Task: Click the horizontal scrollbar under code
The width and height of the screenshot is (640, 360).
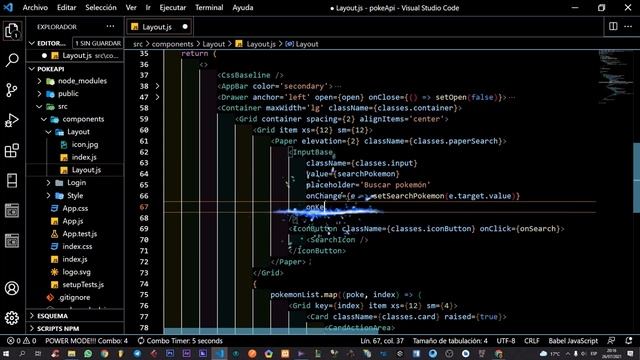Action: (x=271, y=331)
